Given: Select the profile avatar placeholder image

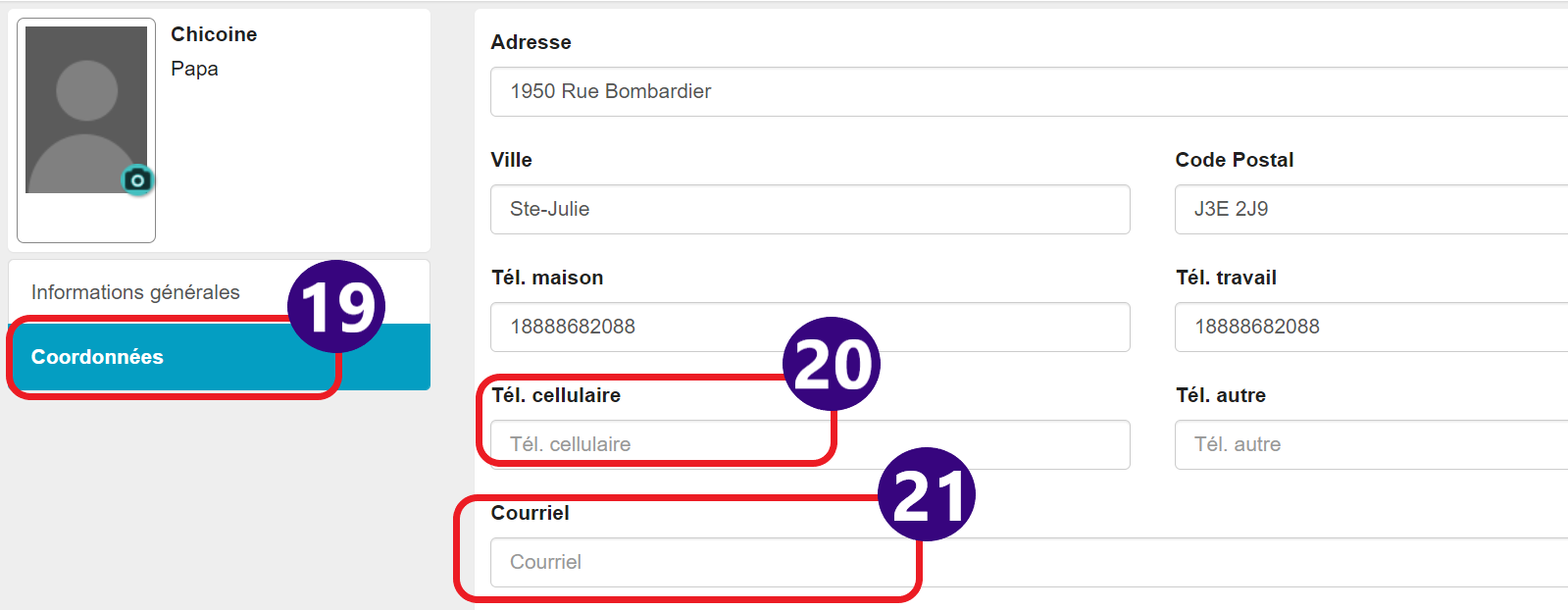Looking at the screenshot, I should click(86, 110).
